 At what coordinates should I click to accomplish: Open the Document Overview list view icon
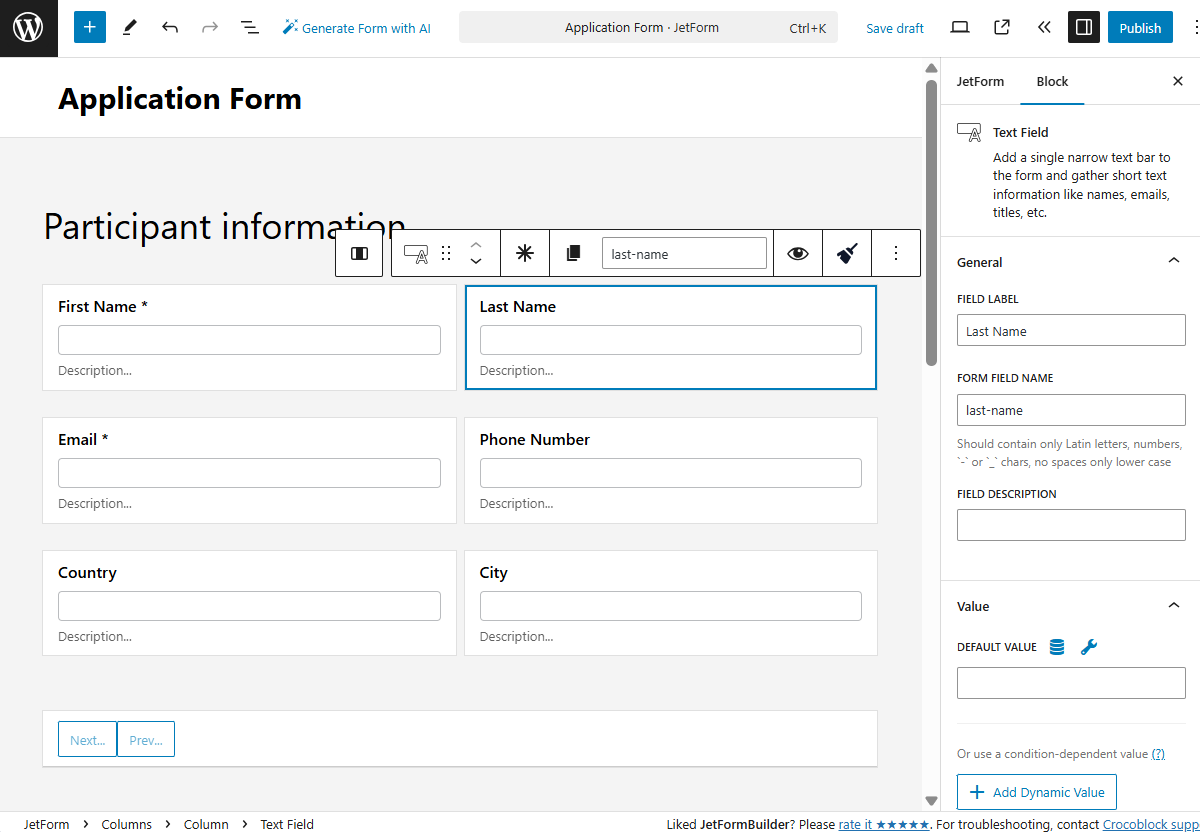click(x=249, y=27)
